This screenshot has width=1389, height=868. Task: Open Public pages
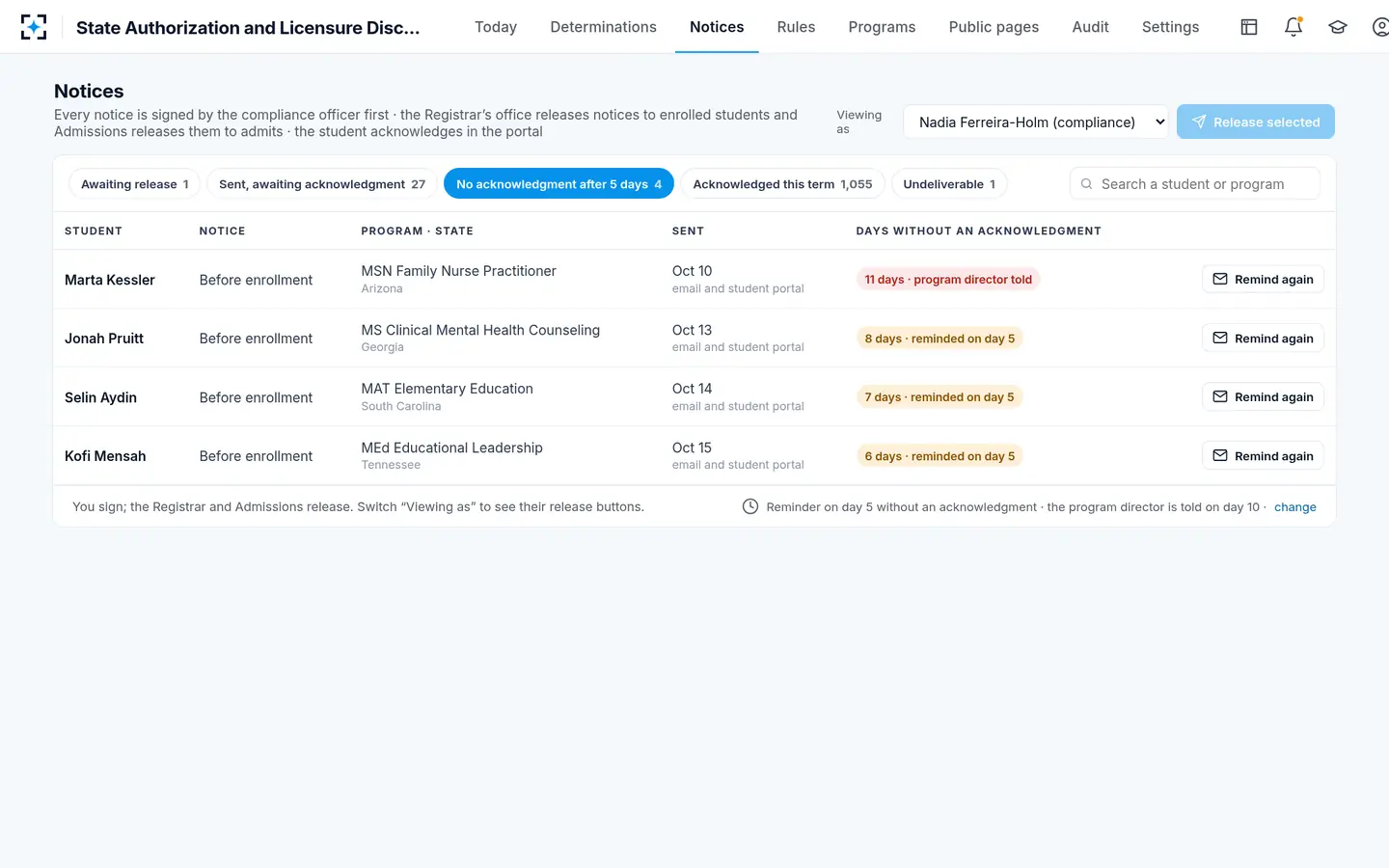994,27
